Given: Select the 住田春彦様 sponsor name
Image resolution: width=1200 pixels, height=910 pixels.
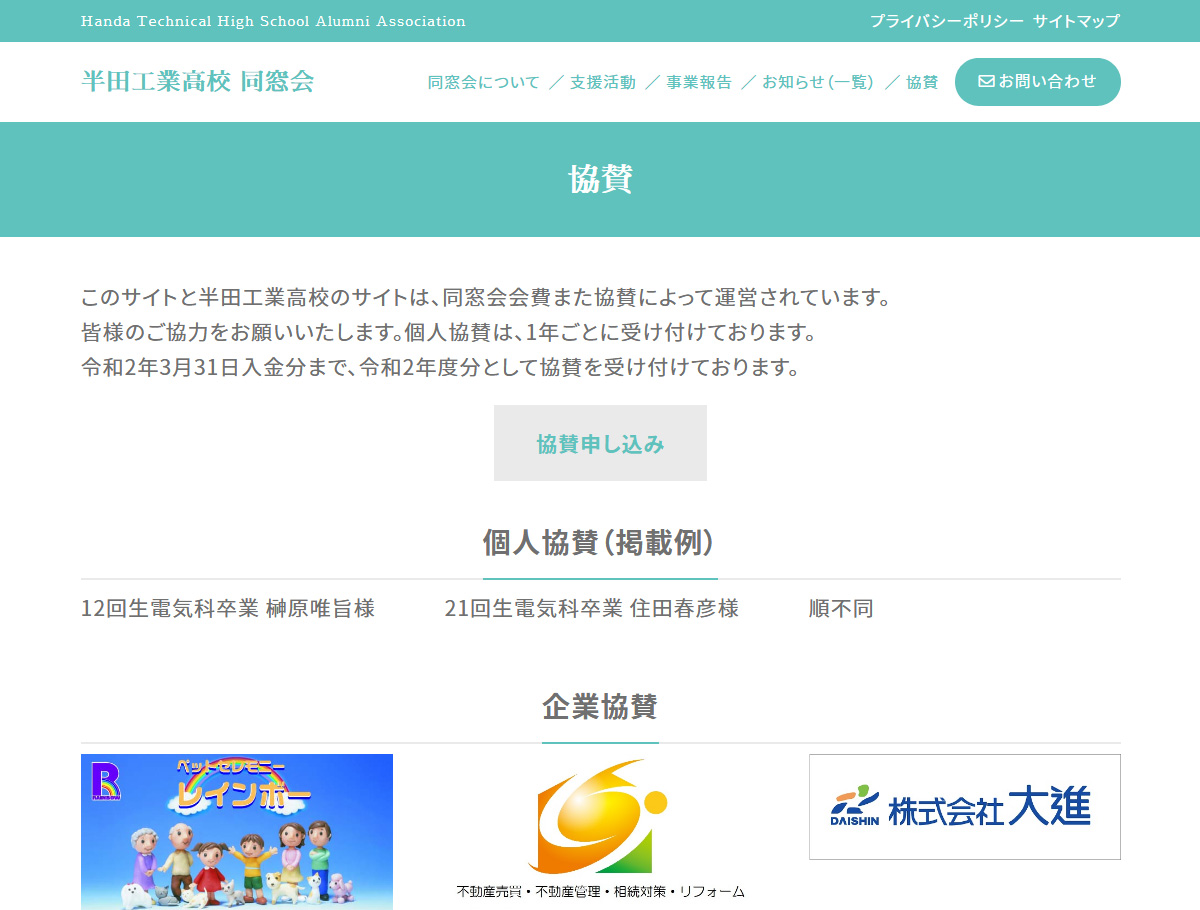Looking at the screenshot, I should pos(684,608).
